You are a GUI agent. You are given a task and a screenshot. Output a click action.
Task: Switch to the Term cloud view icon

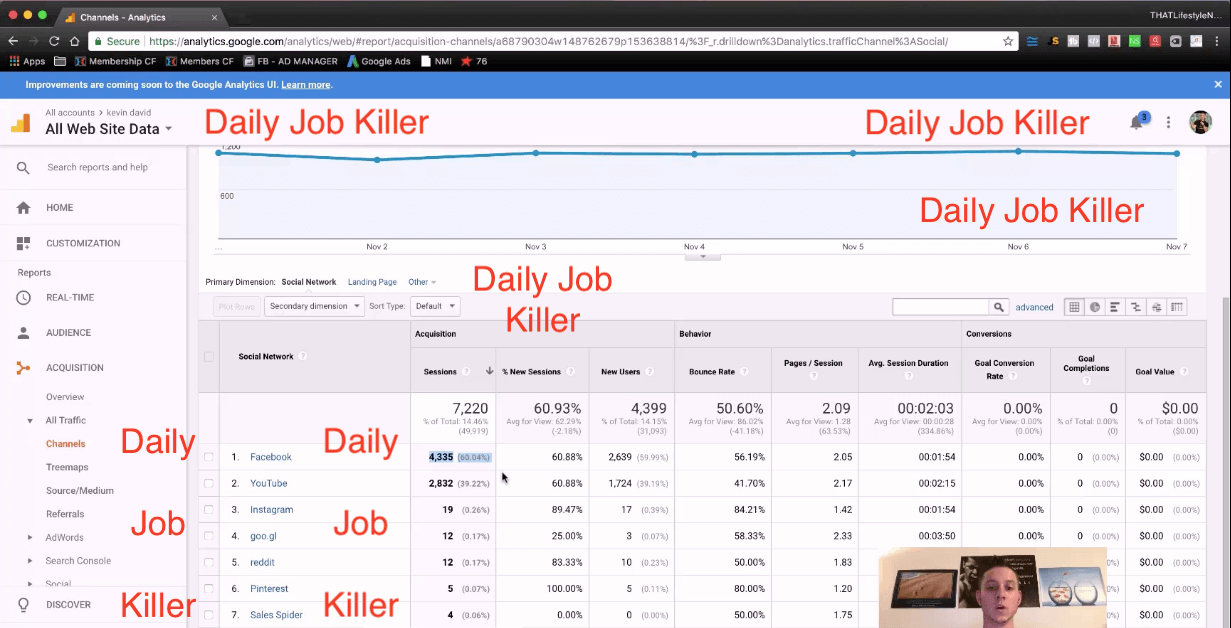[x=1156, y=307]
